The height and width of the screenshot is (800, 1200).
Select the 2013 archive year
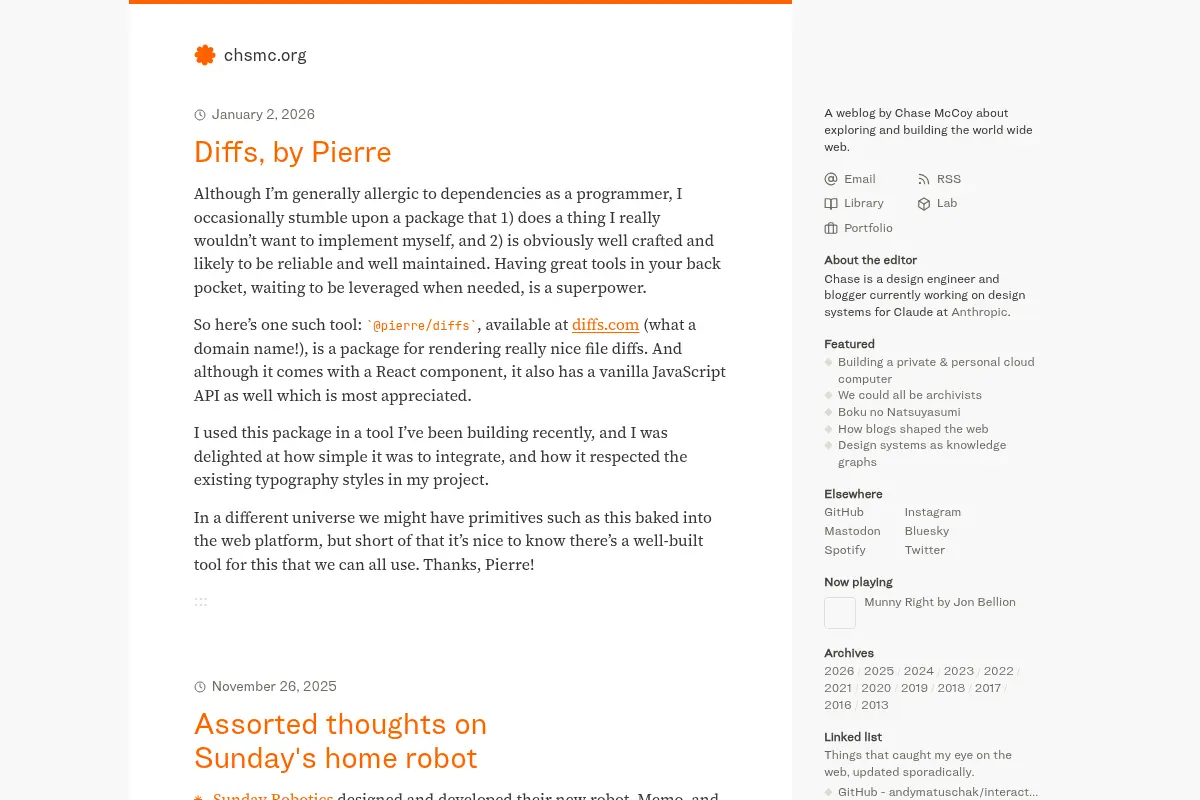pyautogui.click(x=875, y=705)
